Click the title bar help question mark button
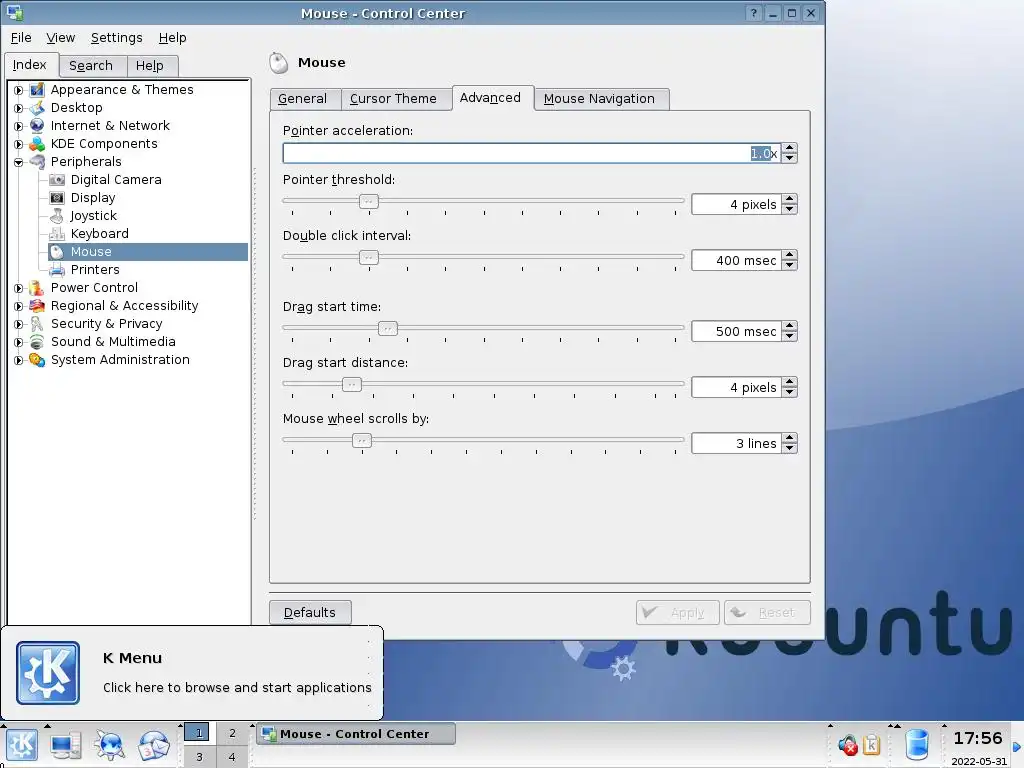The height and width of the screenshot is (768, 1024). coord(754,13)
